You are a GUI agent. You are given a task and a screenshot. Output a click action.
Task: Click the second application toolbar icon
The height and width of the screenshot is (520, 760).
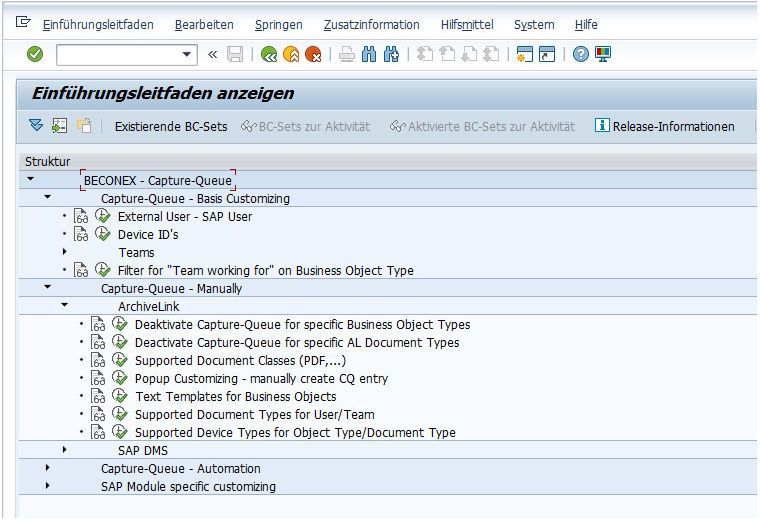[60, 126]
